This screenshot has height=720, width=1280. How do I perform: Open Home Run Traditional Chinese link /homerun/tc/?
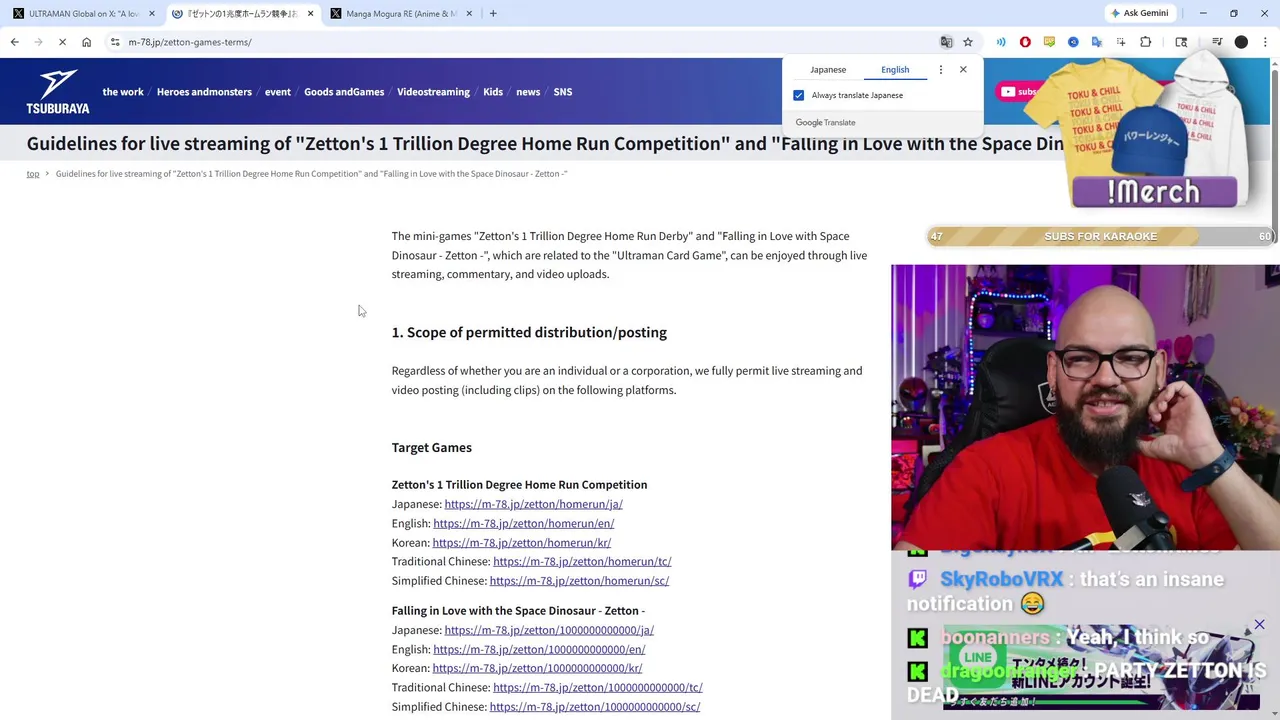click(x=582, y=561)
